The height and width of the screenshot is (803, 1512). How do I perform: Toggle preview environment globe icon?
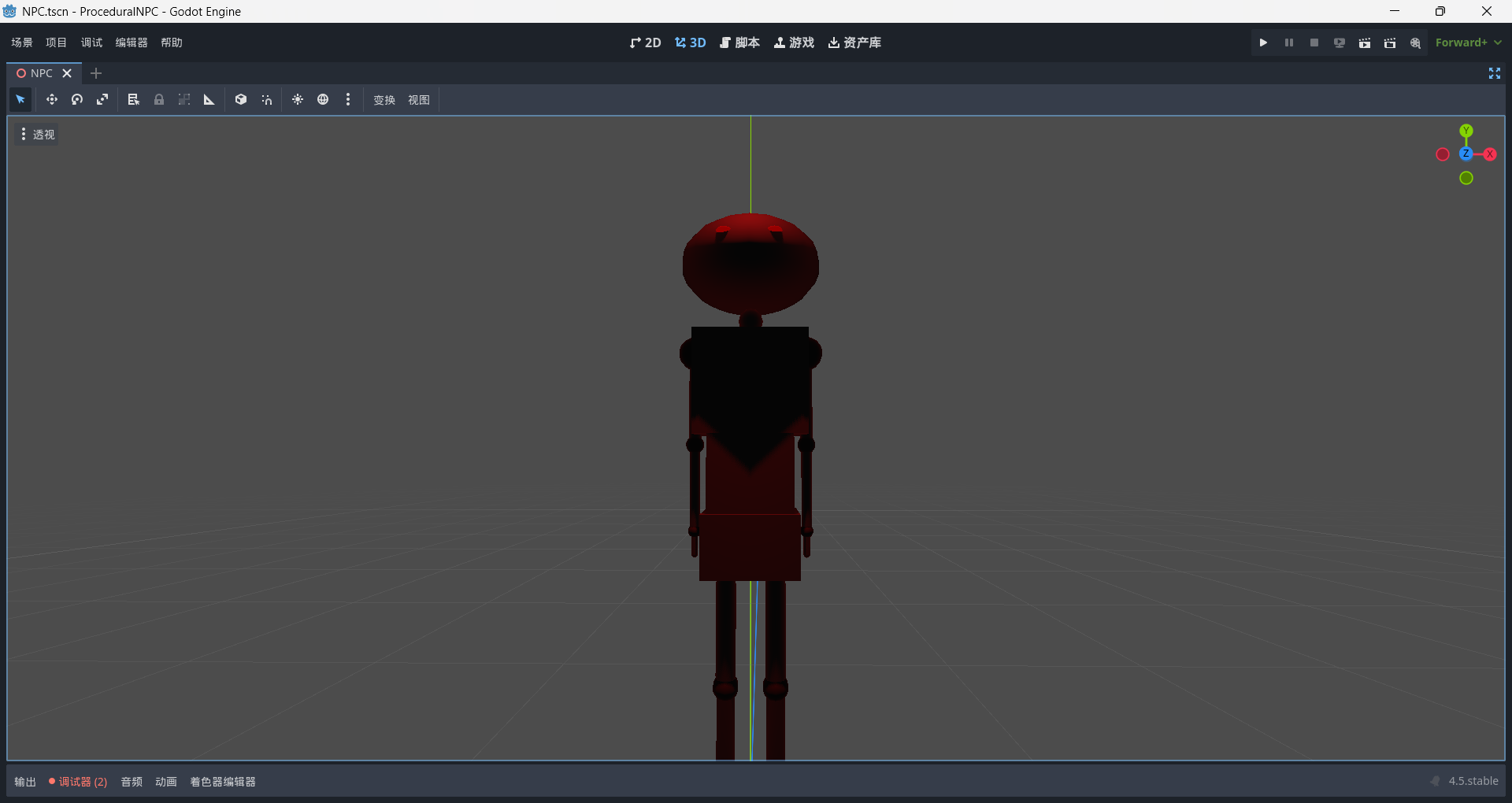(323, 100)
